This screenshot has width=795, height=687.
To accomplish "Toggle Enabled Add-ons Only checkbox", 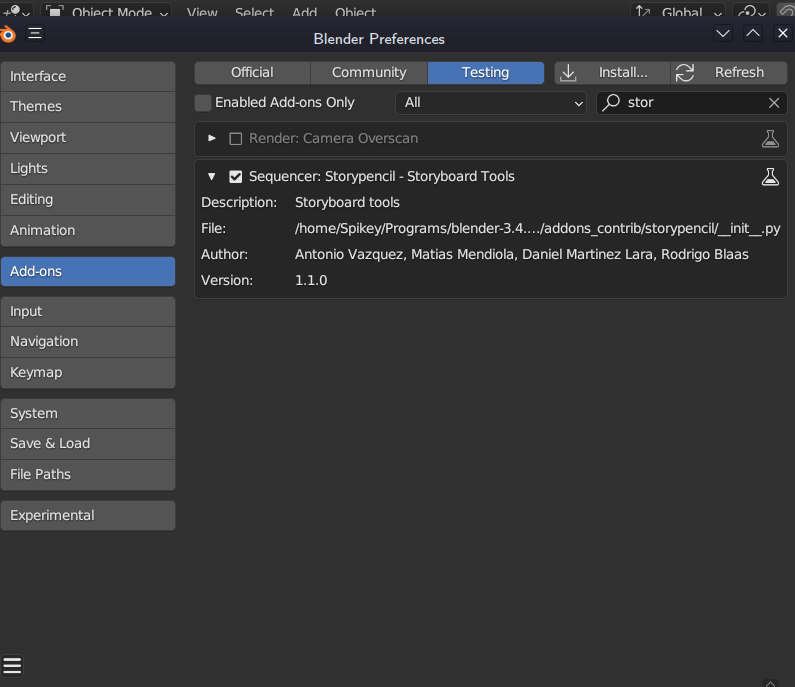I will click(x=203, y=103).
